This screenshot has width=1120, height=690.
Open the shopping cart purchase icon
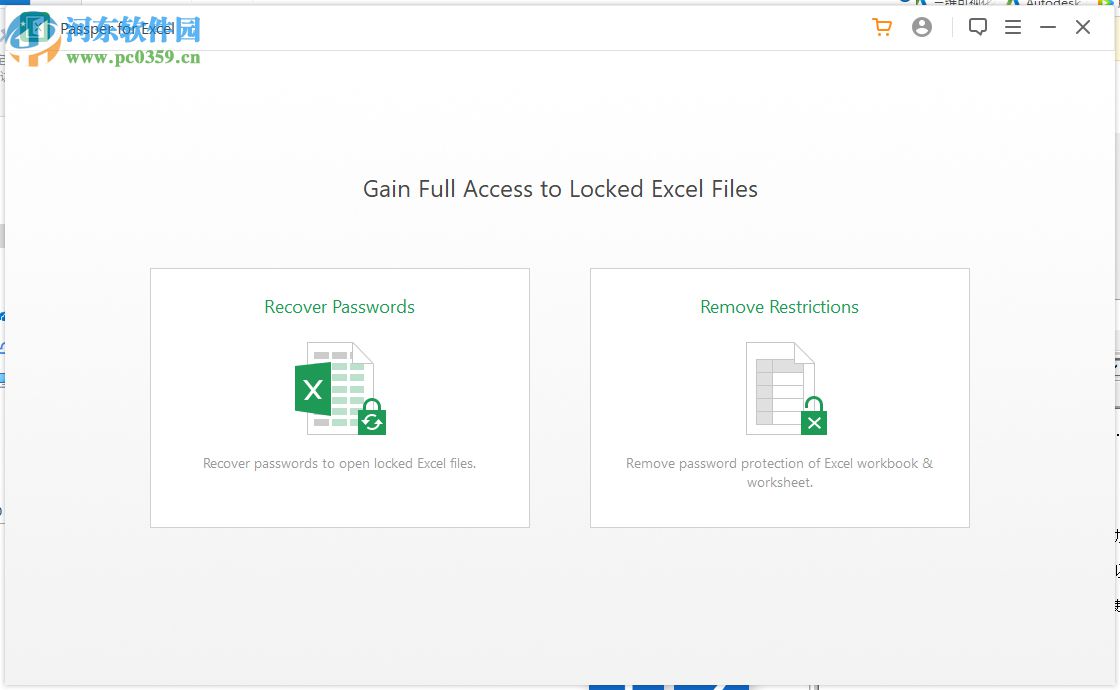point(881,27)
